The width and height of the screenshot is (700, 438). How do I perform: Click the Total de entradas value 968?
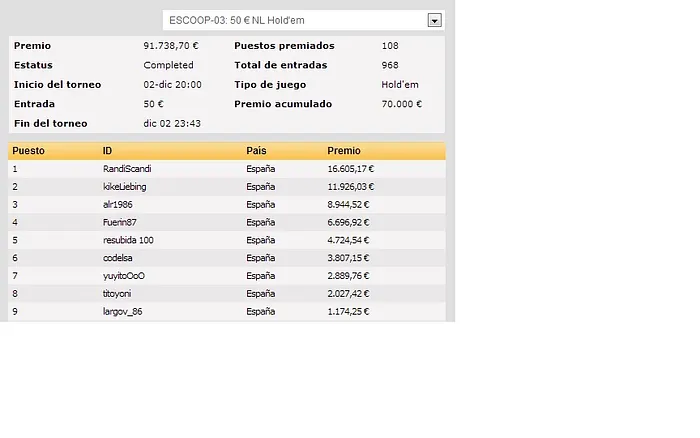pos(390,65)
